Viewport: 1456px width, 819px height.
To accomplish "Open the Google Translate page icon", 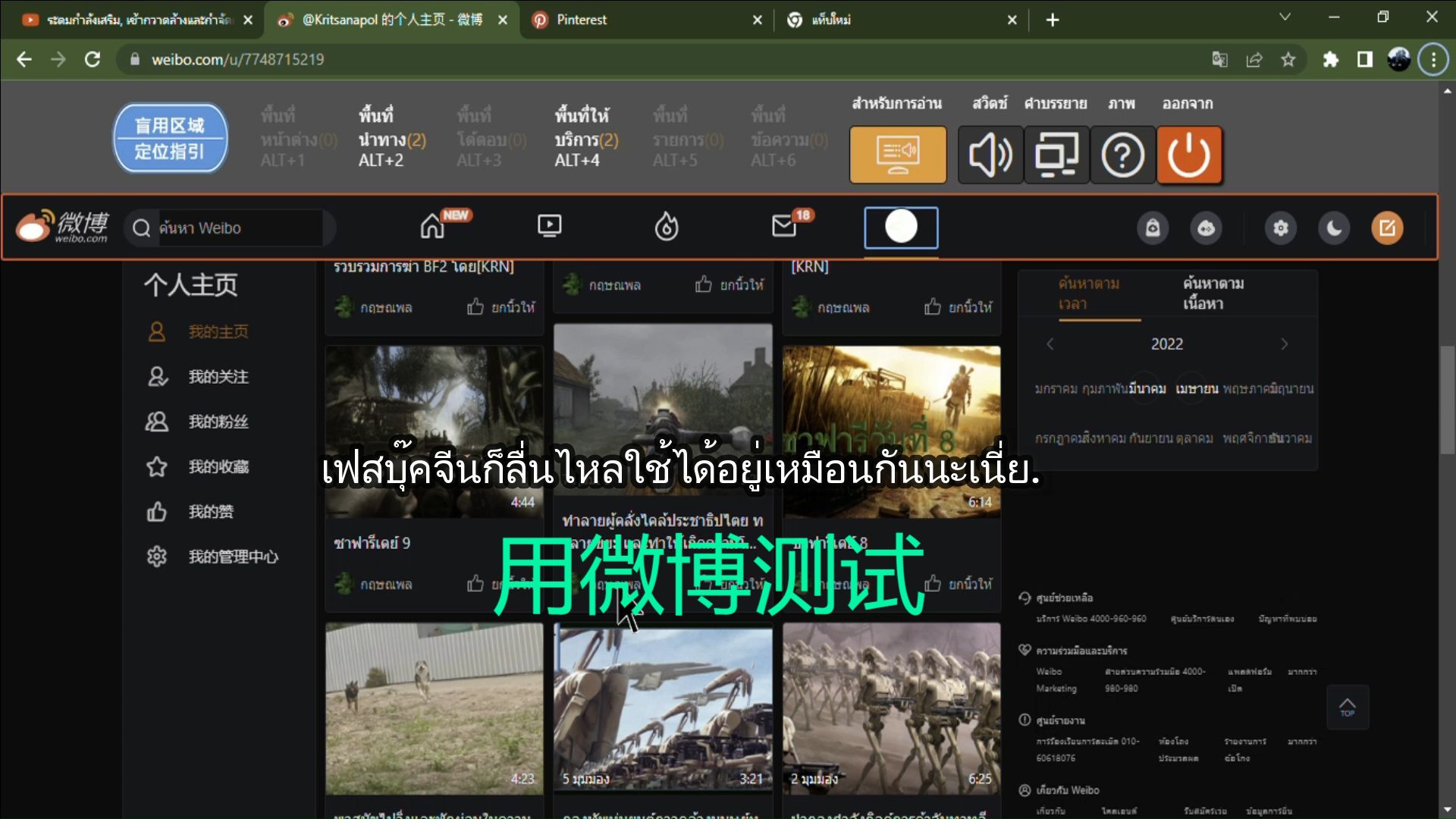I will (x=1220, y=59).
